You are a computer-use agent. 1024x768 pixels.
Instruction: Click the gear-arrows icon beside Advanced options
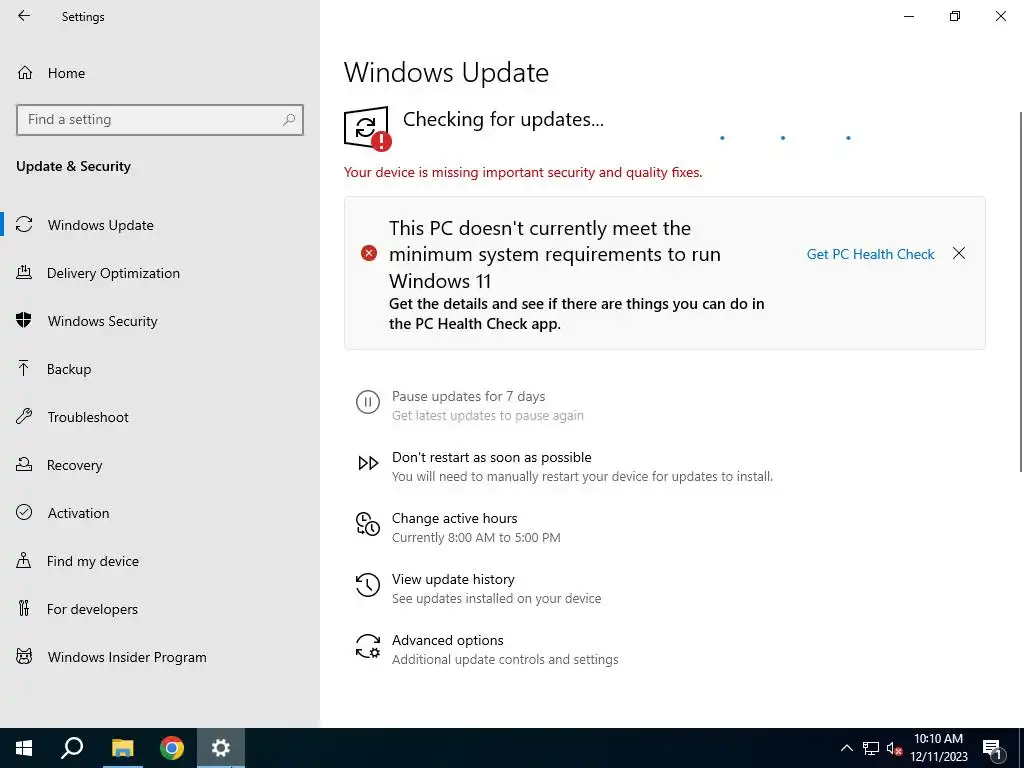tap(368, 646)
